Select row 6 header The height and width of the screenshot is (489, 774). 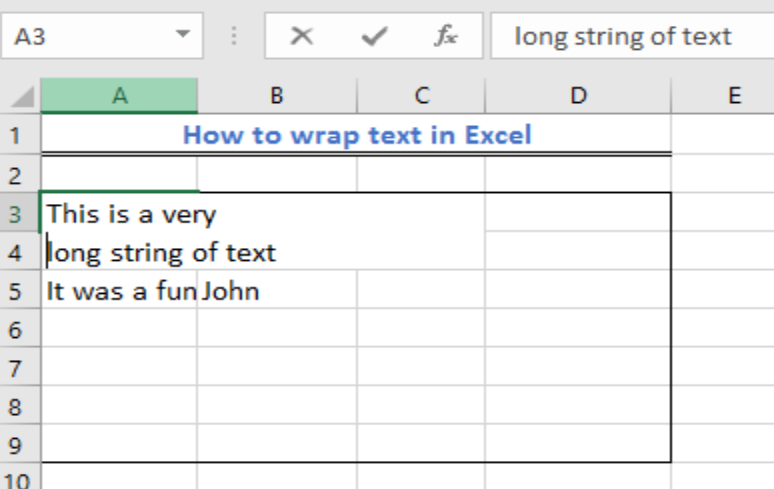[20, 328]
